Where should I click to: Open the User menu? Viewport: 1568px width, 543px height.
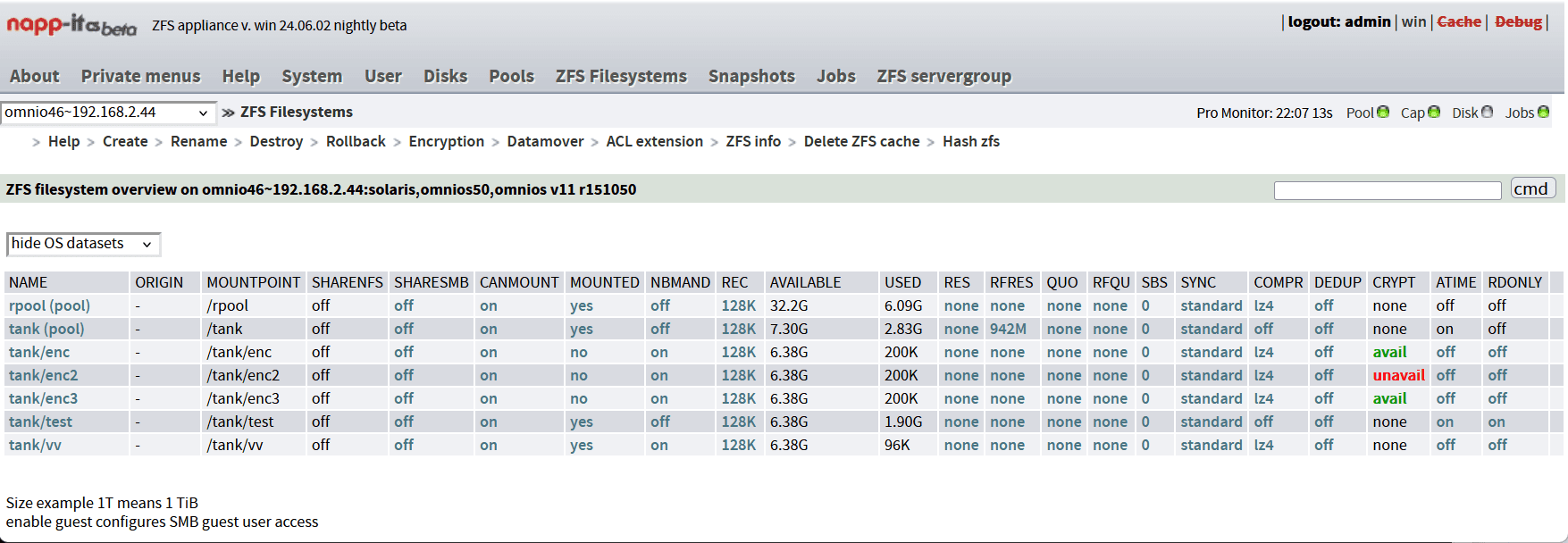[382, 76]
